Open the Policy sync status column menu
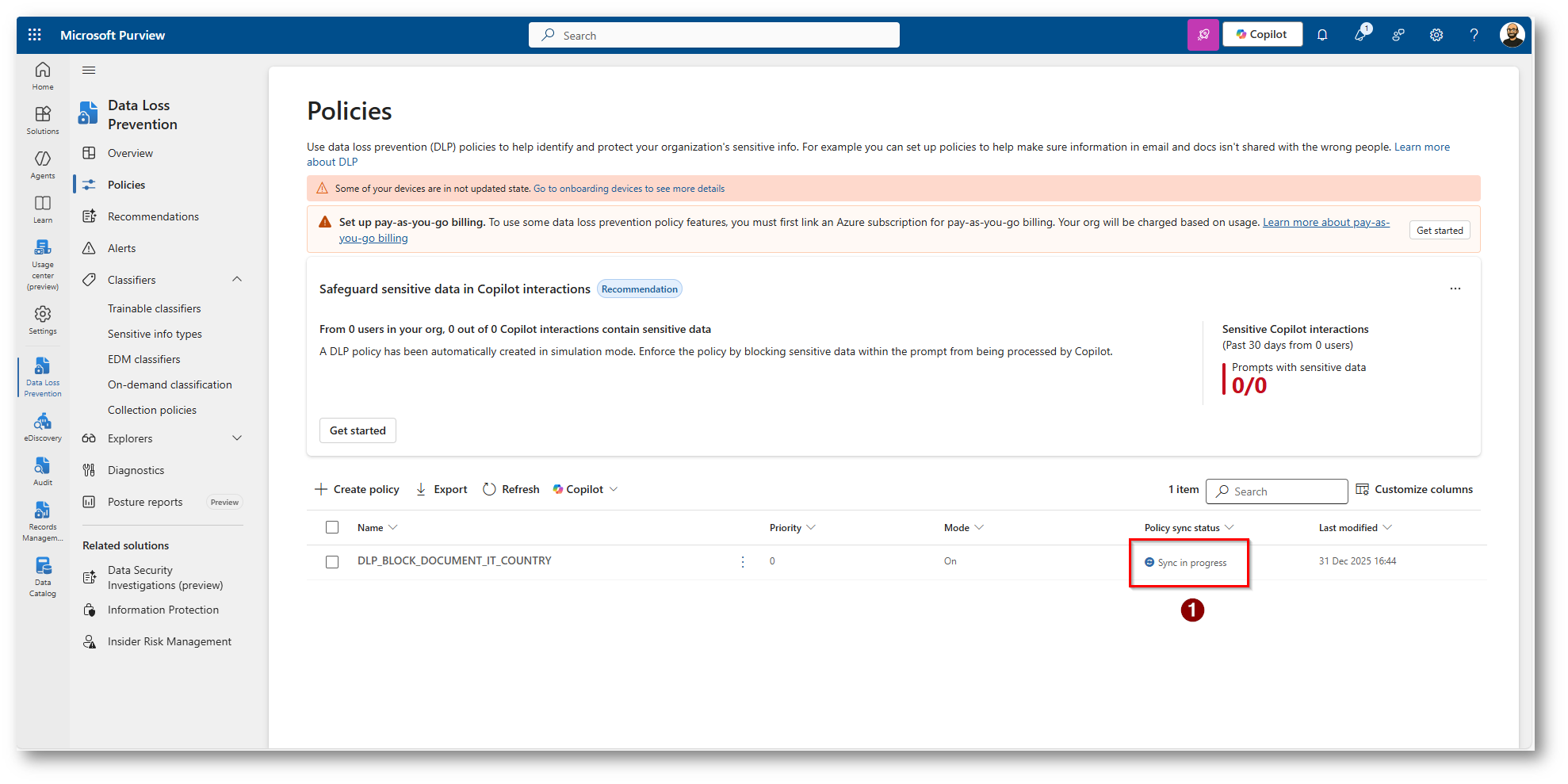Screen dimensions: 1568x784 point(1189,528)
